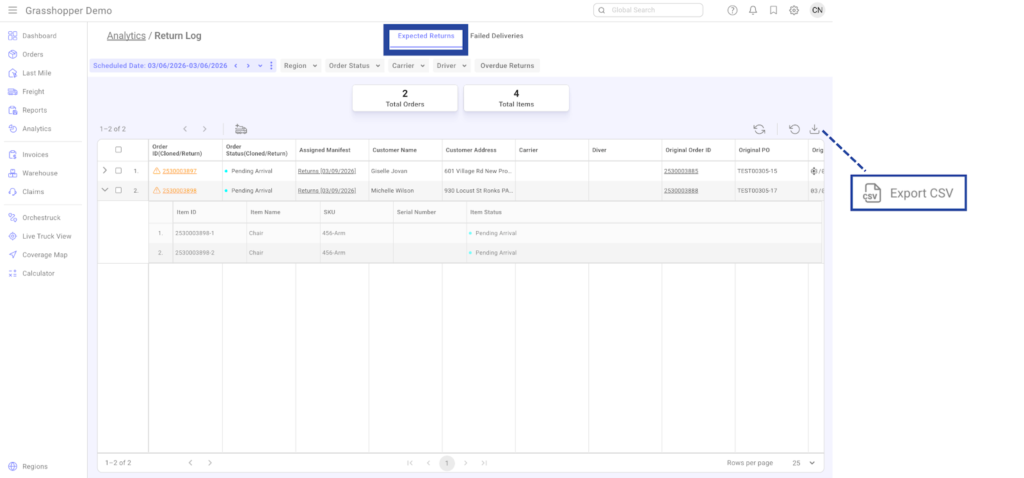1024x478 pixels.
Task: Click the refresh sync icon above the table
Action: tap(760, 129)
